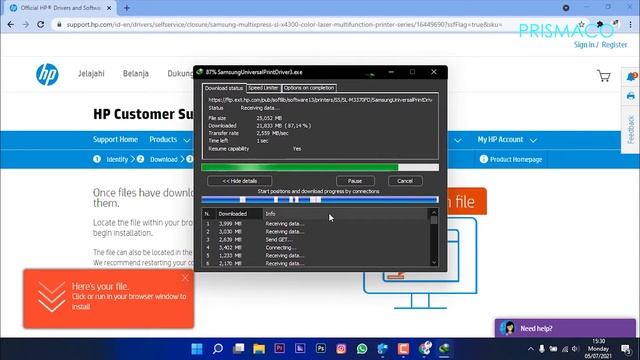Select connection row 1 with 3,999 MB

pyautogui.click(x=316, y=224)
